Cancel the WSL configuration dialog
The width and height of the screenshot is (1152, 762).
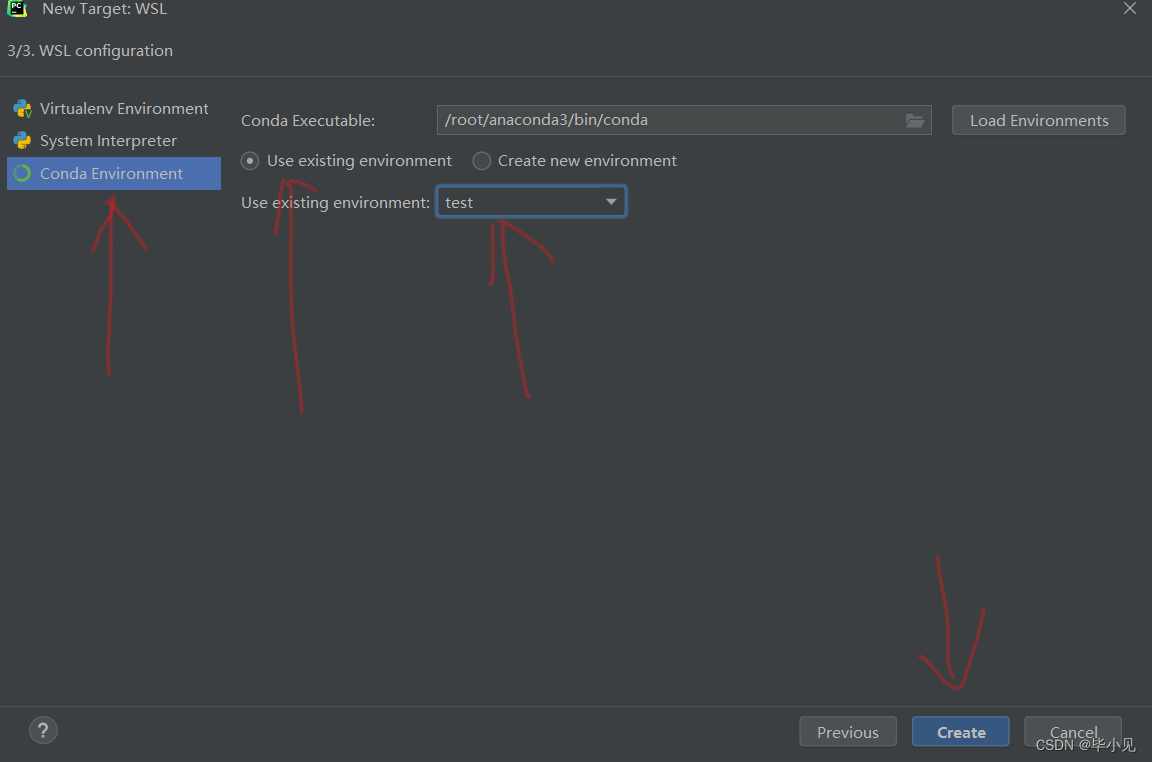click(1073, 732)
